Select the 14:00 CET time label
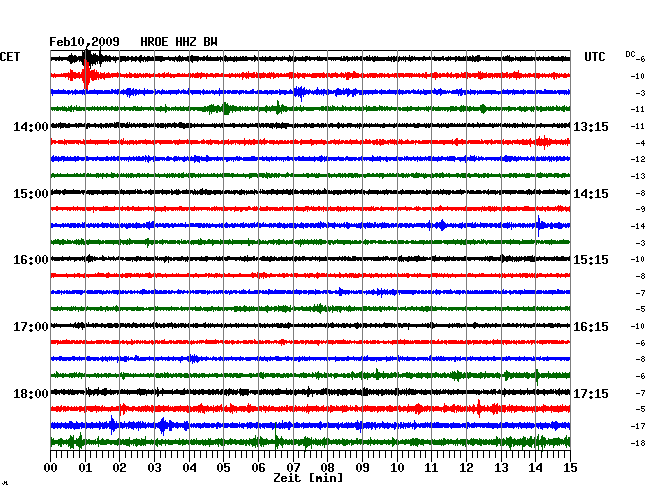 pos(31,126)
